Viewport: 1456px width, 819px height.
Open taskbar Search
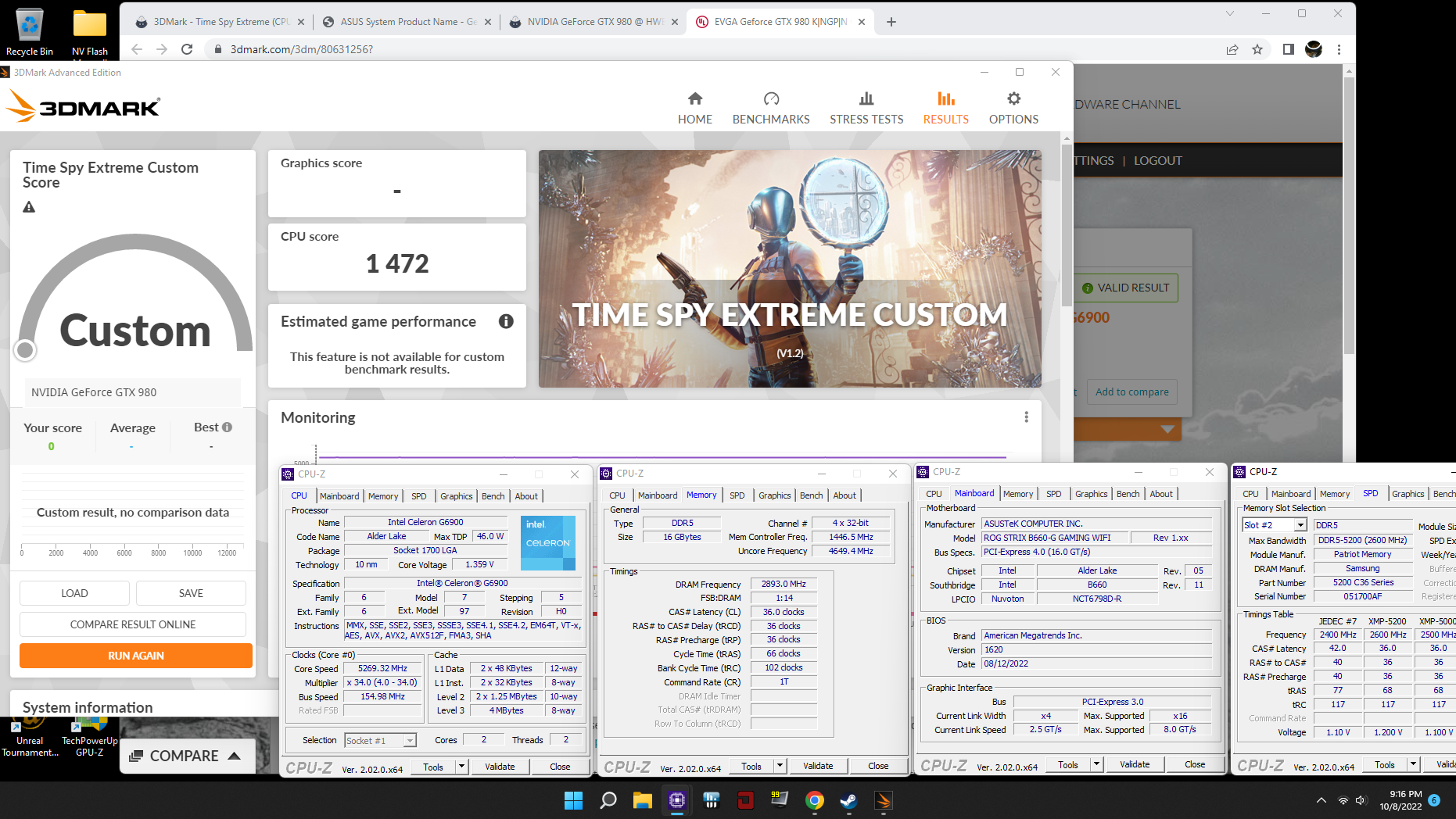pos(608,800)
